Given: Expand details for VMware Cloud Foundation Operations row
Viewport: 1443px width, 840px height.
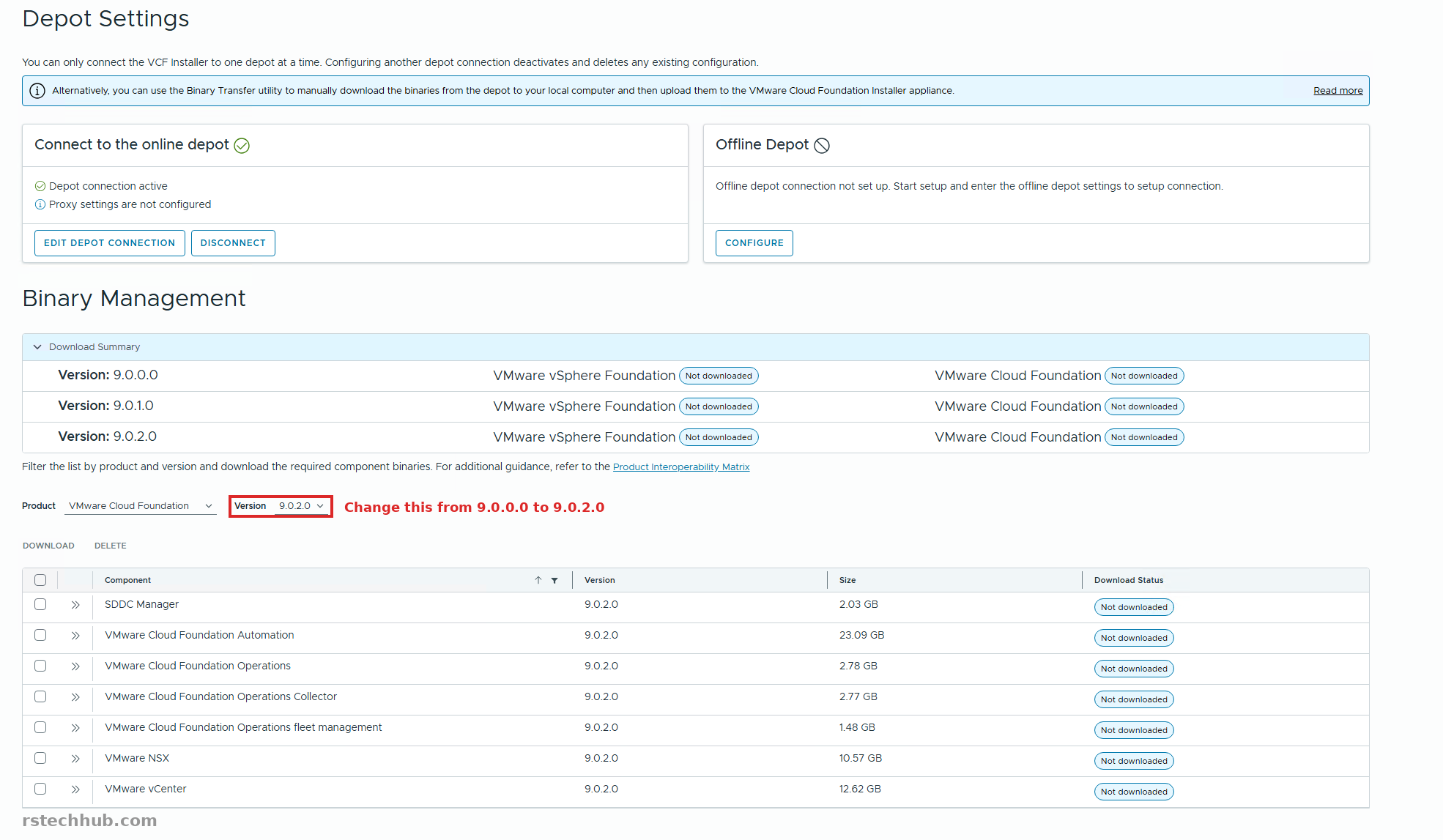Looking at the screenshot, I should (75, 666).
